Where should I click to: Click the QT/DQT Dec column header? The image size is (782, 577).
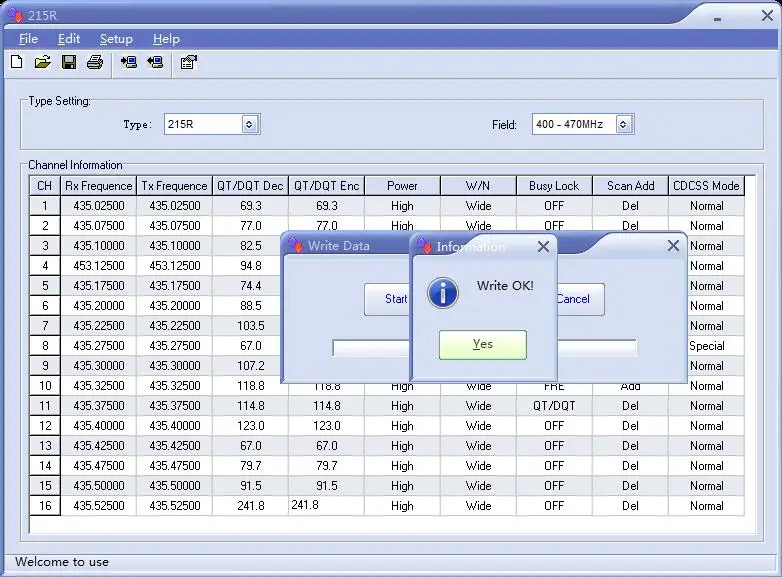click(250, 186)
